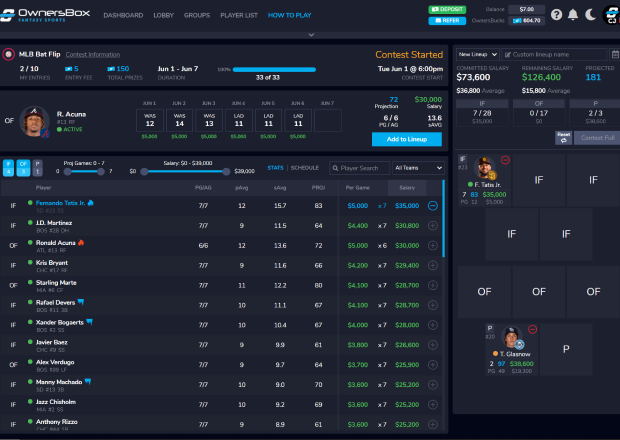Open Contest Information link

[x=93, y=55]
